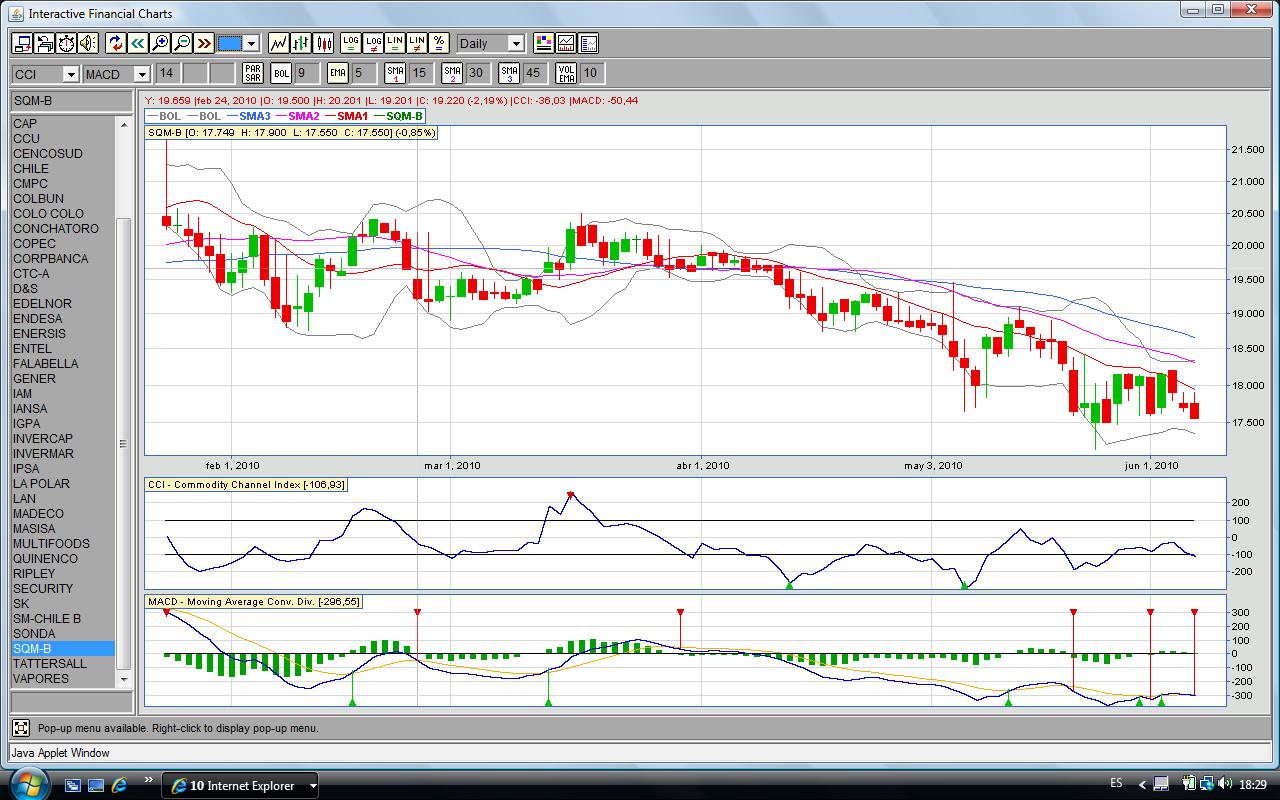Open the print chart icon
The width and height of the screenshot is (1280, 800).
coord(44,43)
